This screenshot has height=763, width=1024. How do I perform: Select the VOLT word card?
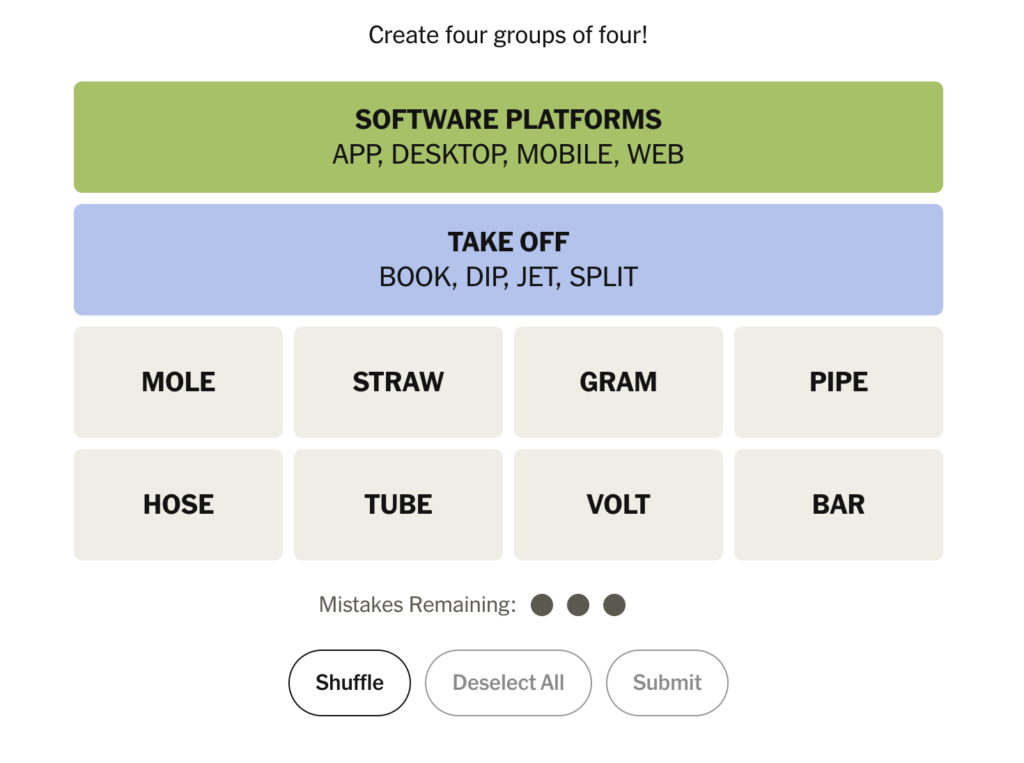(x=618, y=504)
